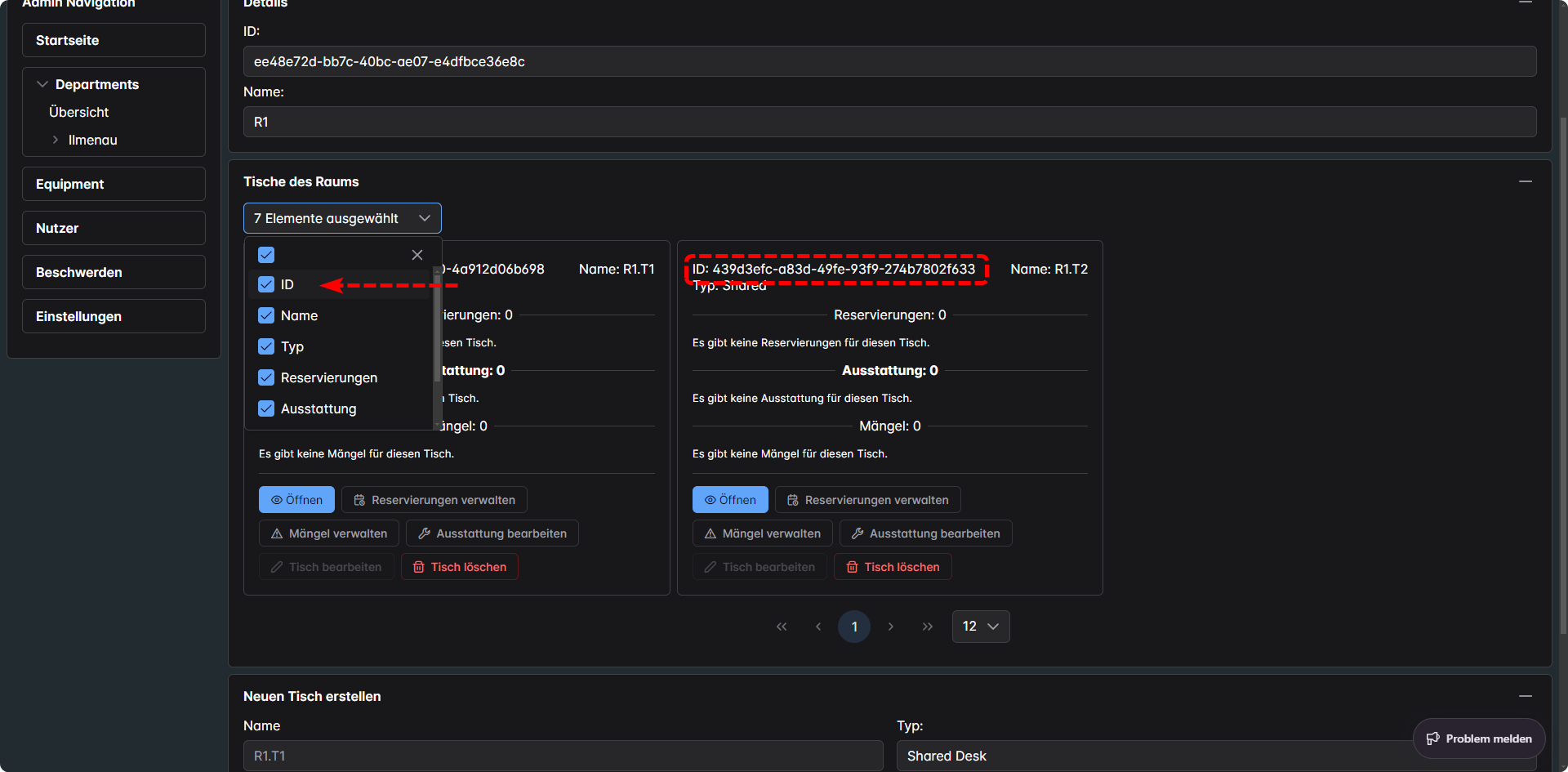Close the column selector with the X icon

point(417,255)
